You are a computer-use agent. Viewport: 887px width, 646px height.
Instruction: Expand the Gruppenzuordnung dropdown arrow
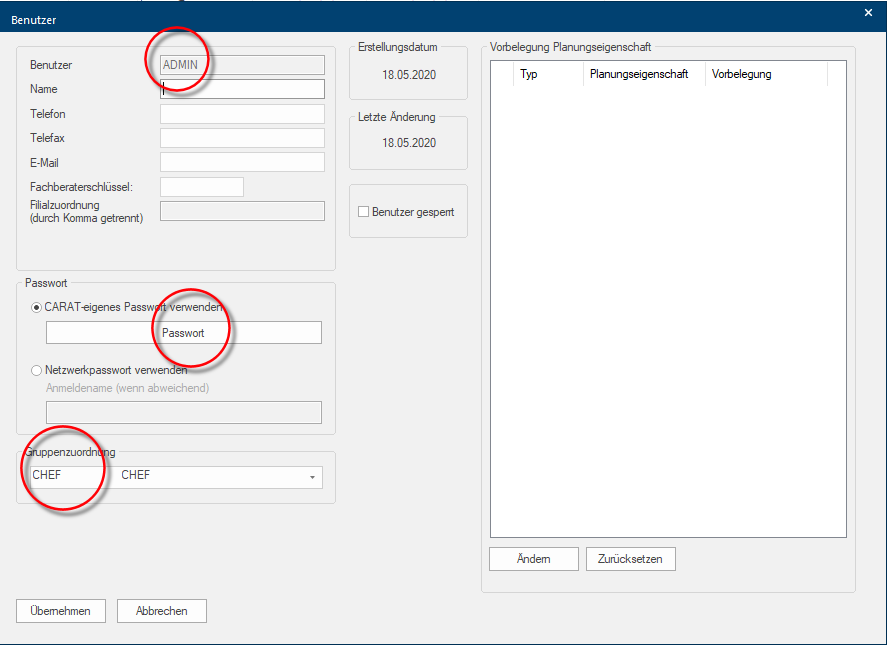[x=312, y=477]
